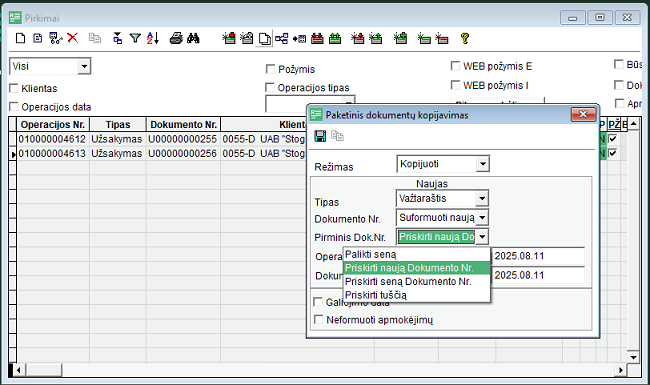This screenshot has height=385, width=650.
Task: Click the red boxes toolbar icon
Action: point(317,39)
